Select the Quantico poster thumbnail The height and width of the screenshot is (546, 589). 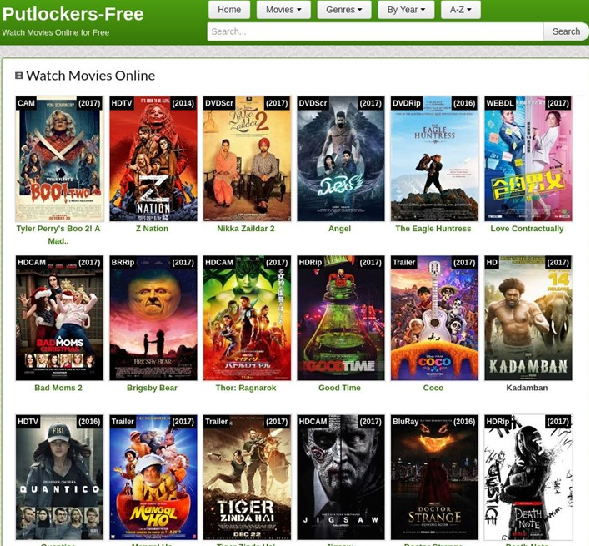(59, 477)
